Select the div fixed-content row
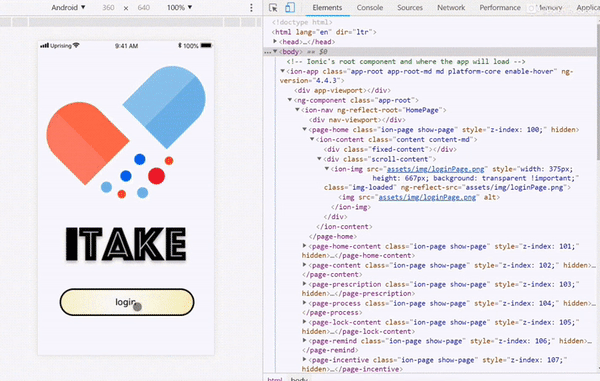This screenshot has width=600, height=381. (x=390, y=150)
